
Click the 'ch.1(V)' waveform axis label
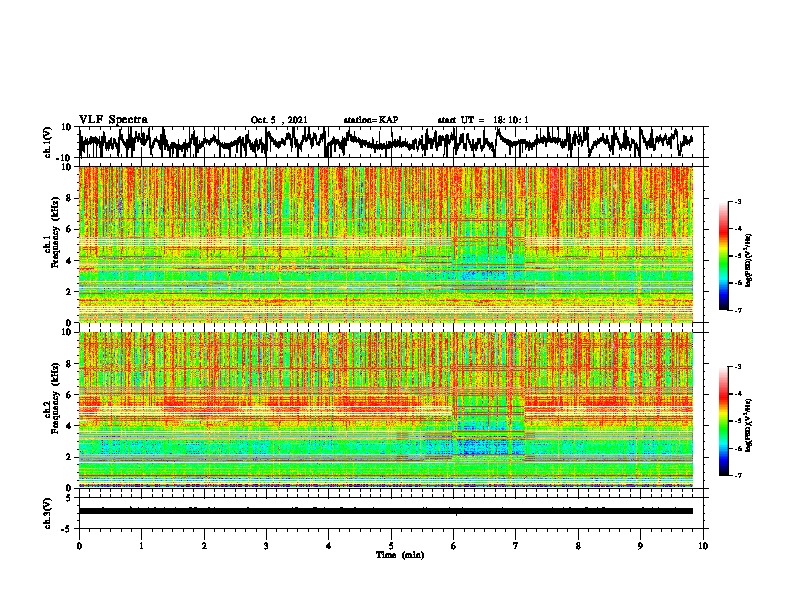click(x=48, y=142)
